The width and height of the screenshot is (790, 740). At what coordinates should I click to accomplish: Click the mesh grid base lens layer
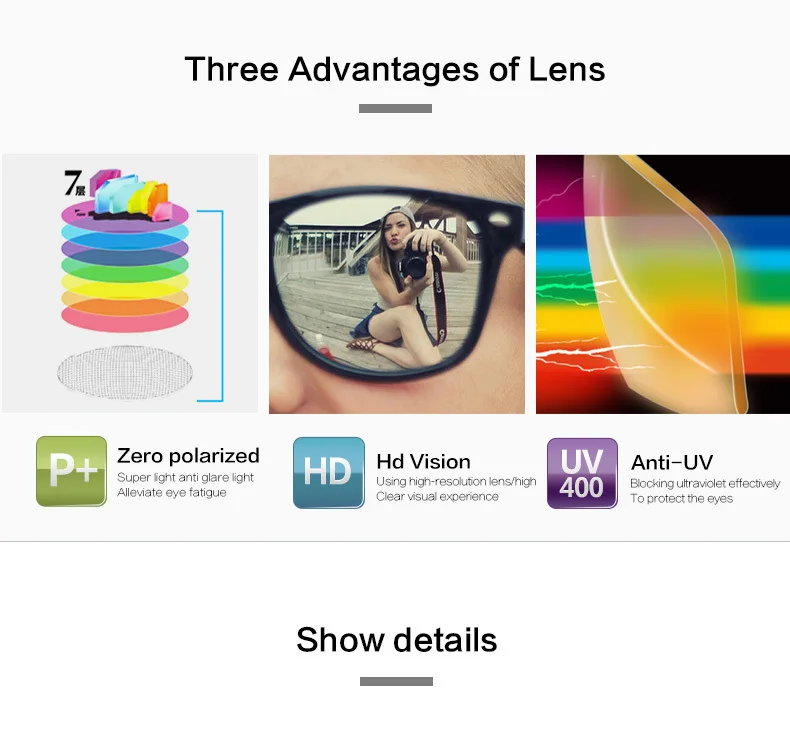click(125, 372)
